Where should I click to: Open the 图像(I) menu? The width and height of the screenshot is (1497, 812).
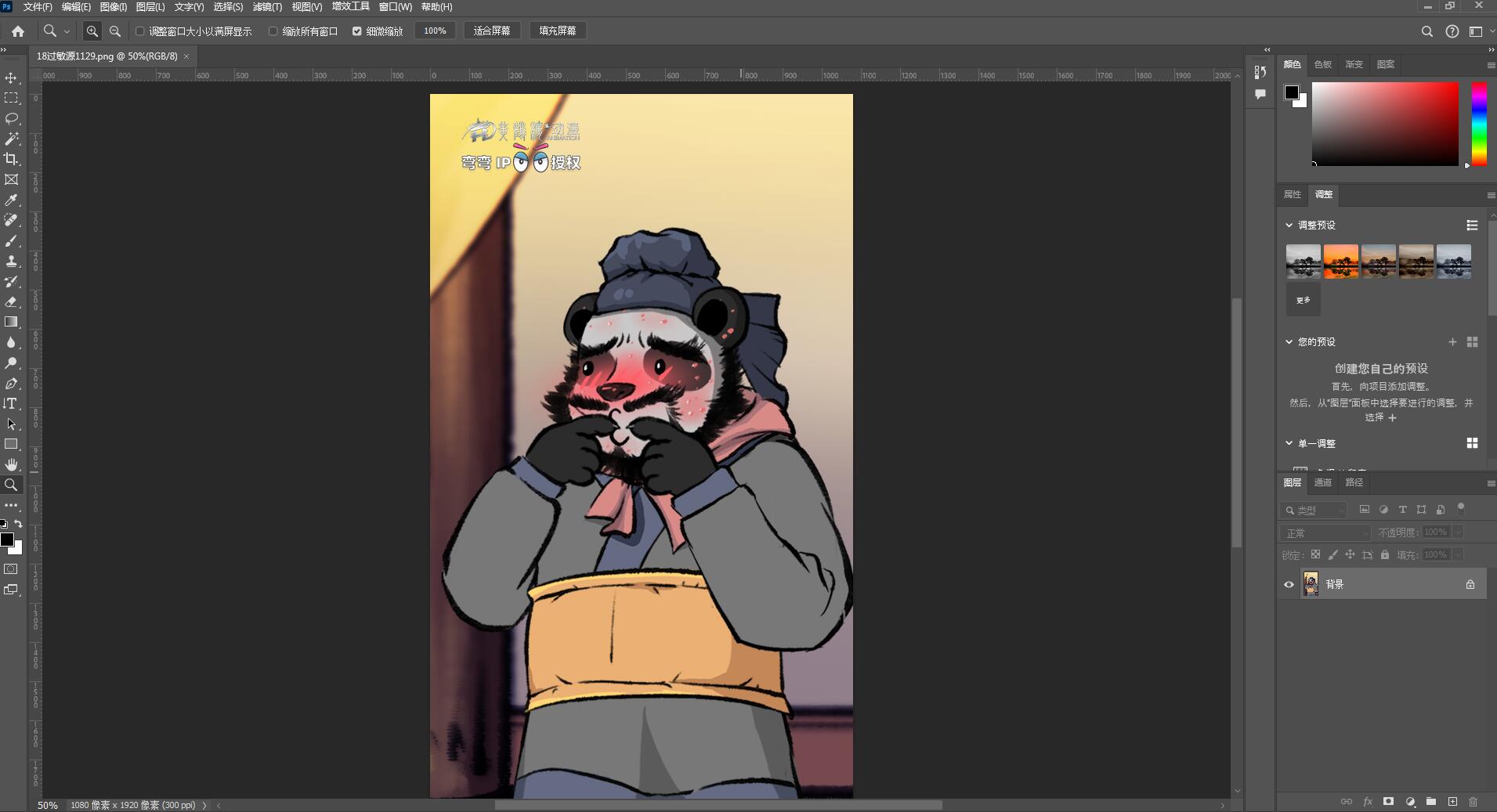point(114,7)
